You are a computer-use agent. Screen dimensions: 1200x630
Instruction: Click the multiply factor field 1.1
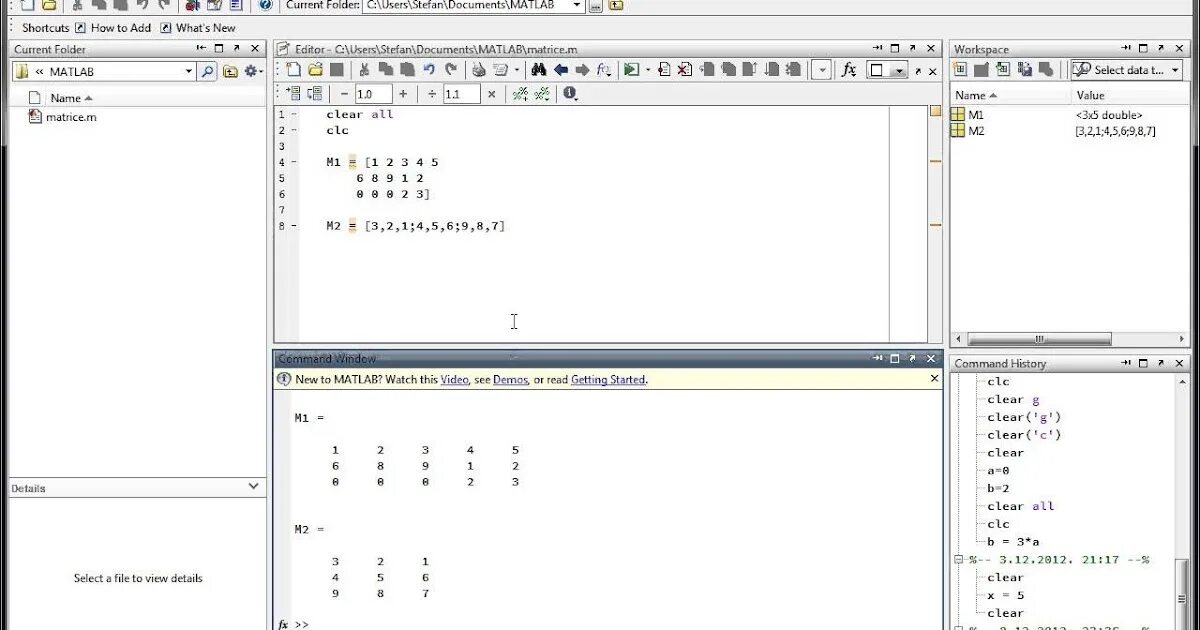tap(461, 94)
